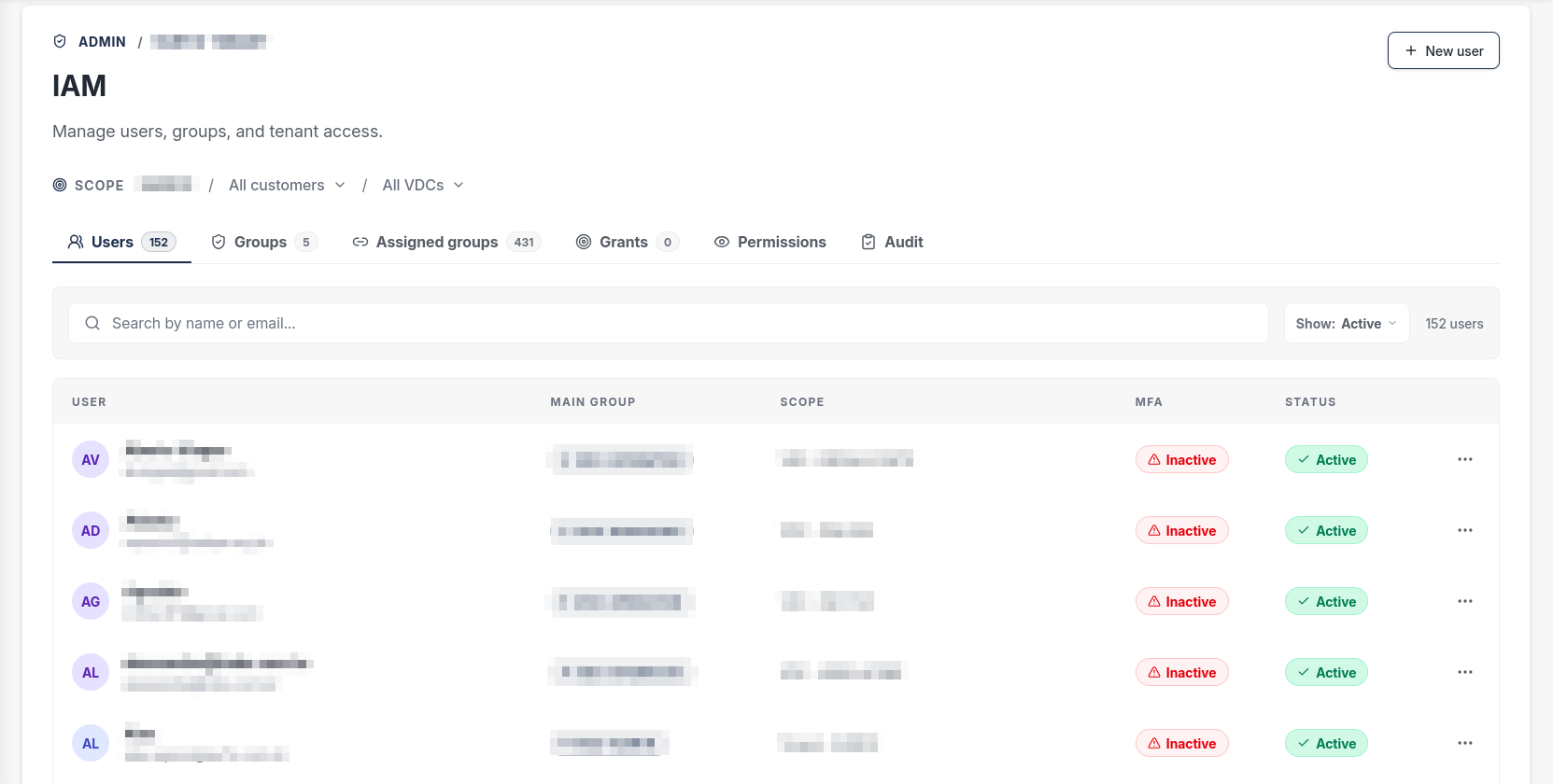Image resolution: width=1553 pixels, height=784 pixels.
Task: Click the Assigned groups link icon
Action: [360, 242]
